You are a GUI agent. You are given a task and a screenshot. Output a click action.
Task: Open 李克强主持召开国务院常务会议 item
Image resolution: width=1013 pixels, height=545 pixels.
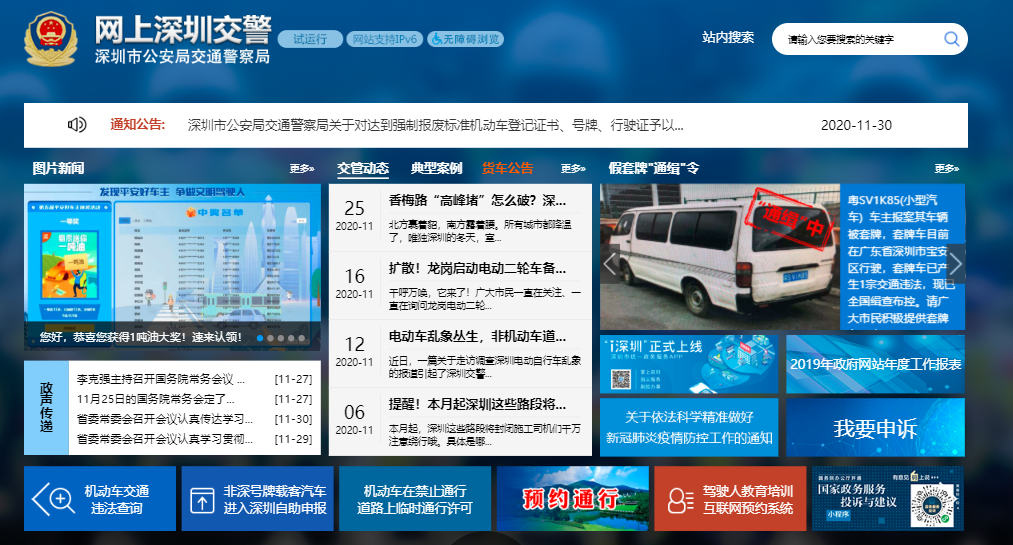point(161,380)
